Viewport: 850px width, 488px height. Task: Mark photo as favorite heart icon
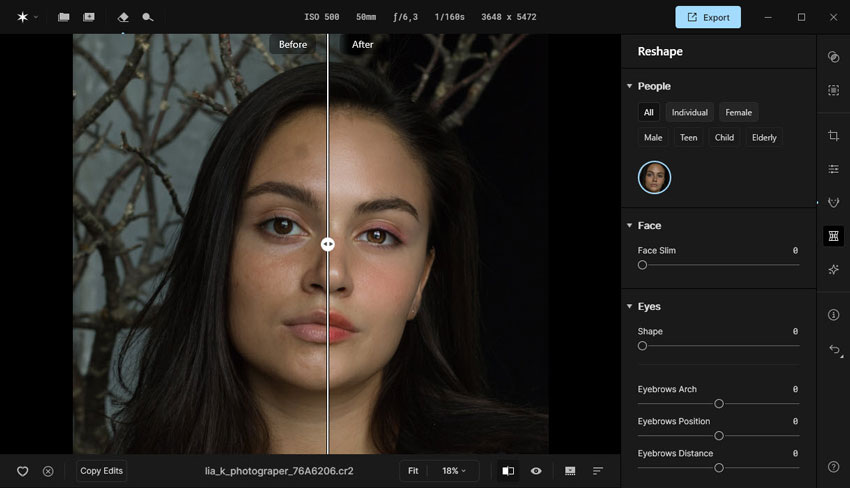click(23, 471)
